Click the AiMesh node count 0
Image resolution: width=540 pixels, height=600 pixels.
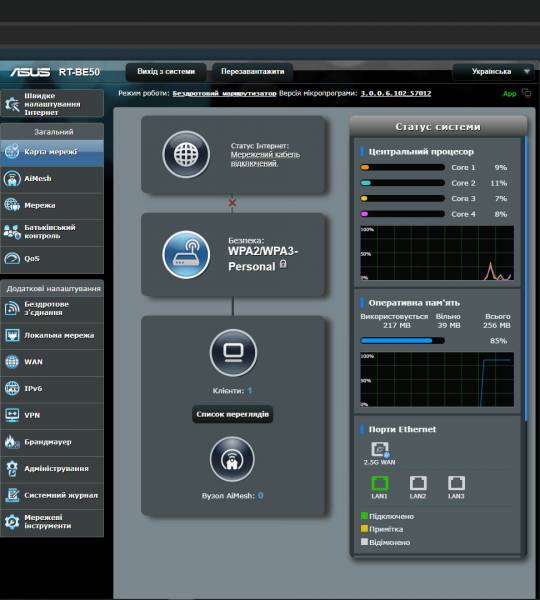pos(261,496)
